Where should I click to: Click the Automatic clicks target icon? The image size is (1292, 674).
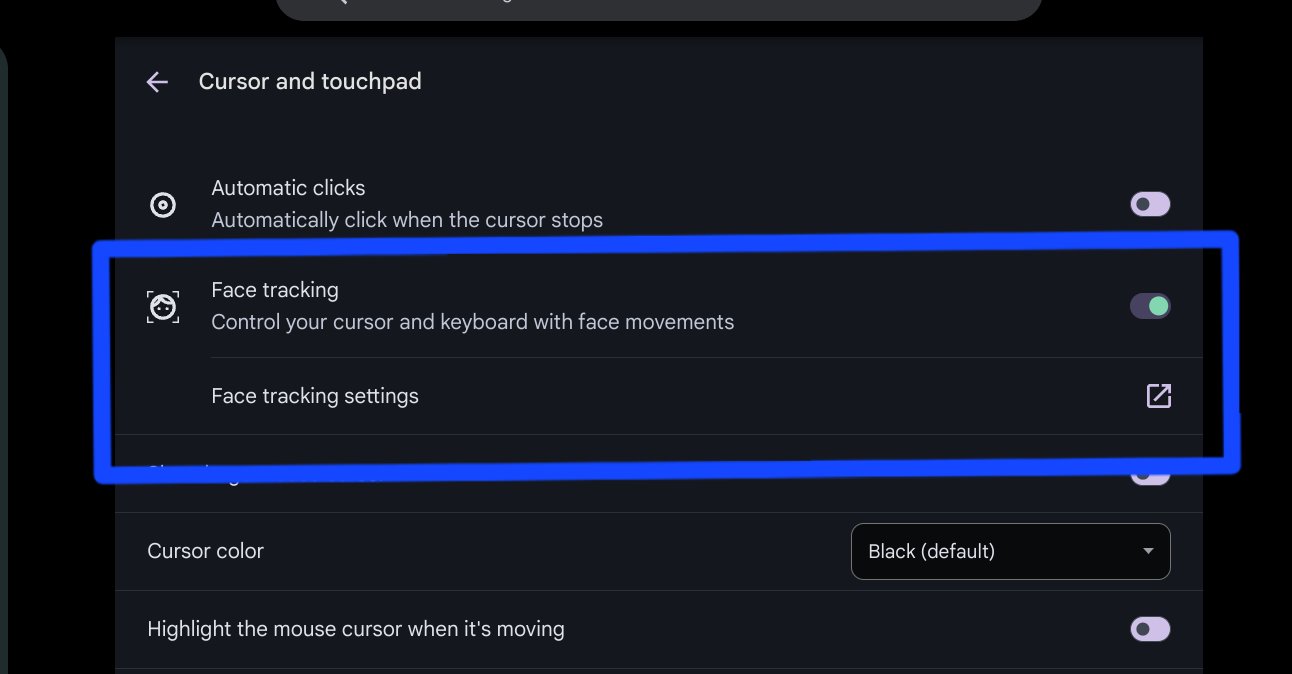point(163,205)
